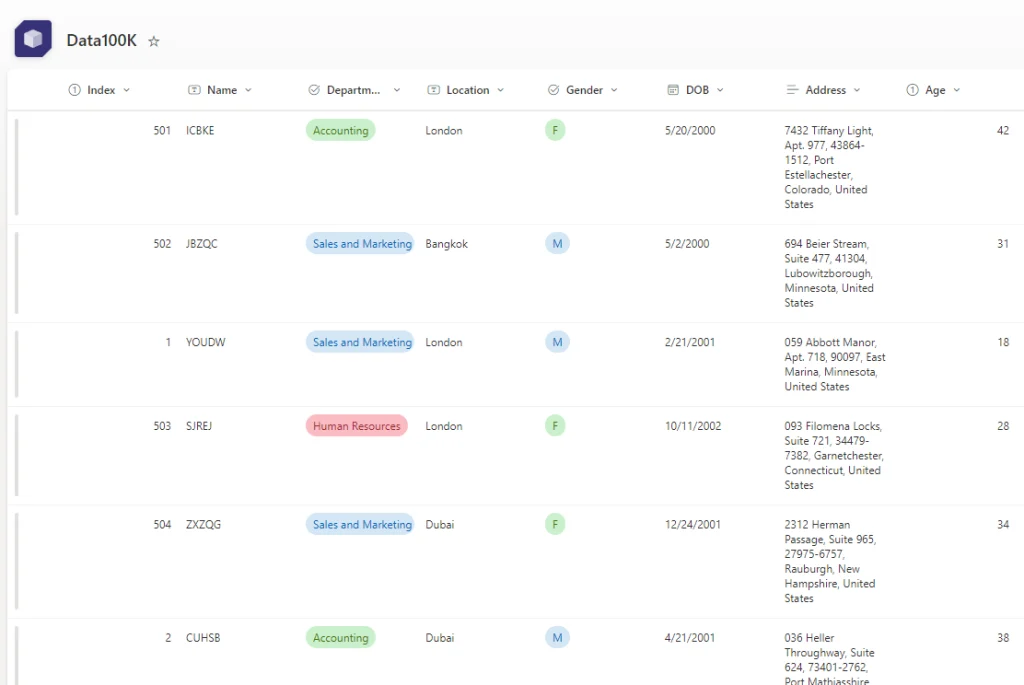The image size is (1024, 685).
Task: Open the Location column dropdown chevron
Action: coord(501,90)
